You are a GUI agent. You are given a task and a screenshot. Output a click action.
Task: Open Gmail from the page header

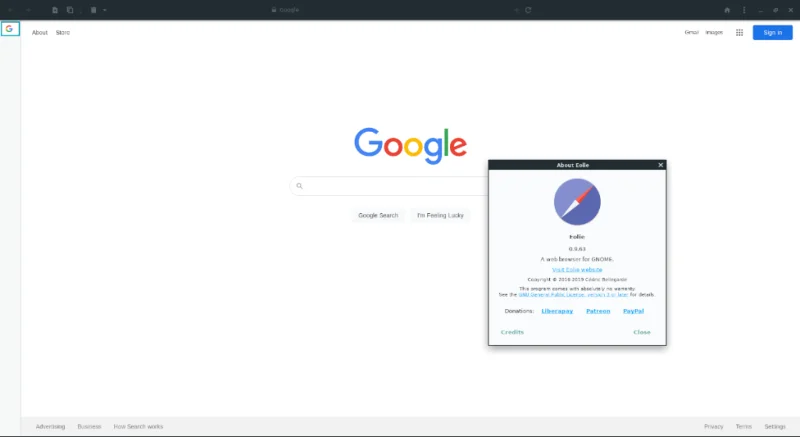pyautogui.click(x=691, y=33)
